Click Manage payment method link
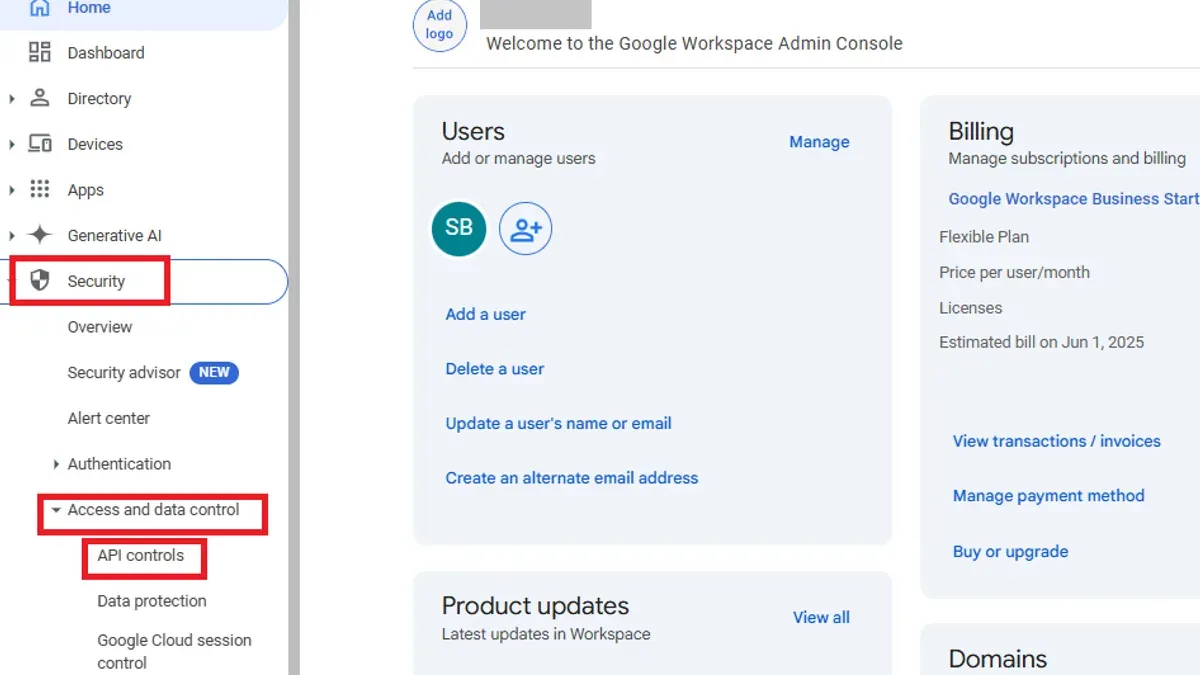This screenshot has width=1200, height=675. (x=1049, y=496)
